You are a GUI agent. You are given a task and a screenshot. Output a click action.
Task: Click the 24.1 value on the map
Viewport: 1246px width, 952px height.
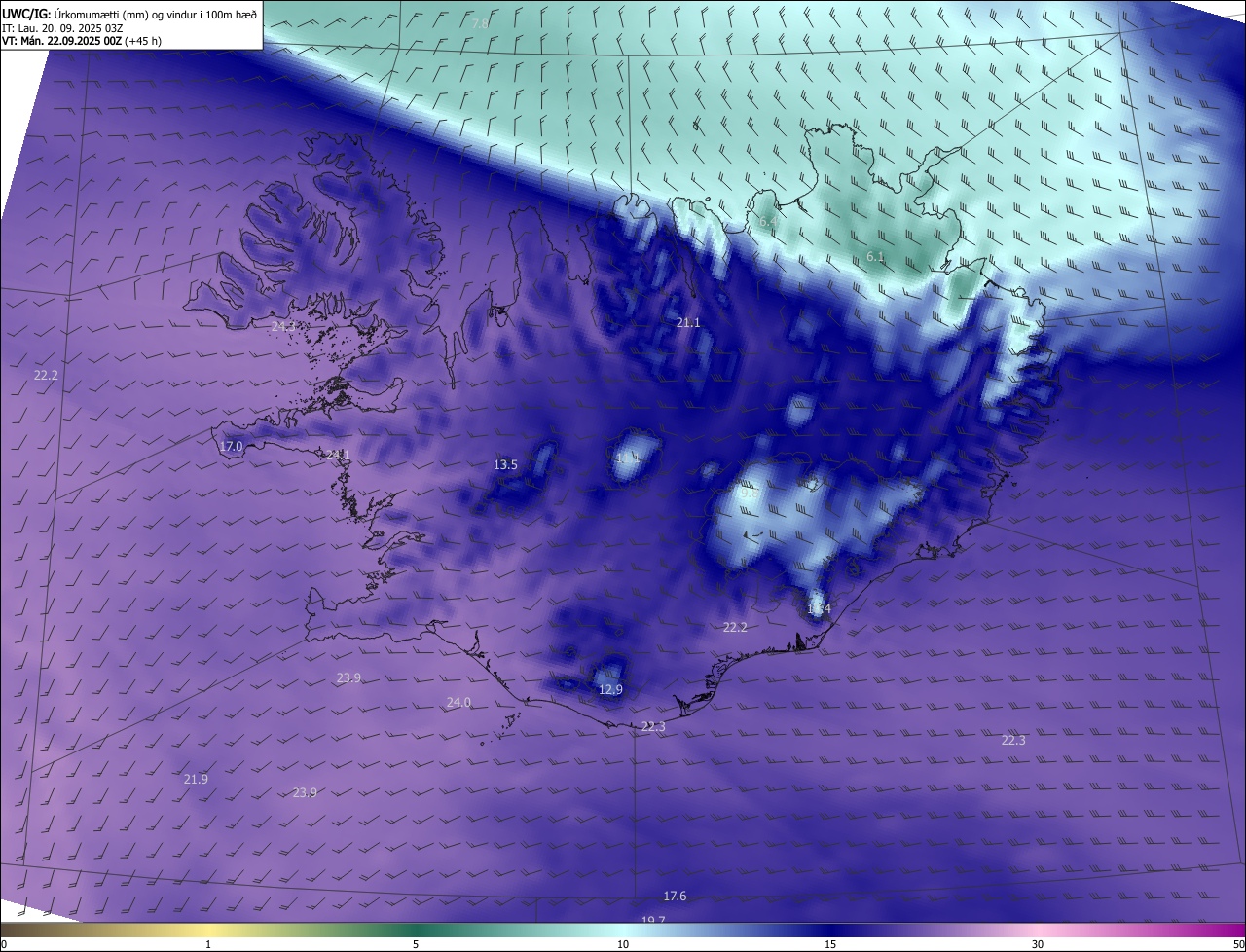(338, 455)
